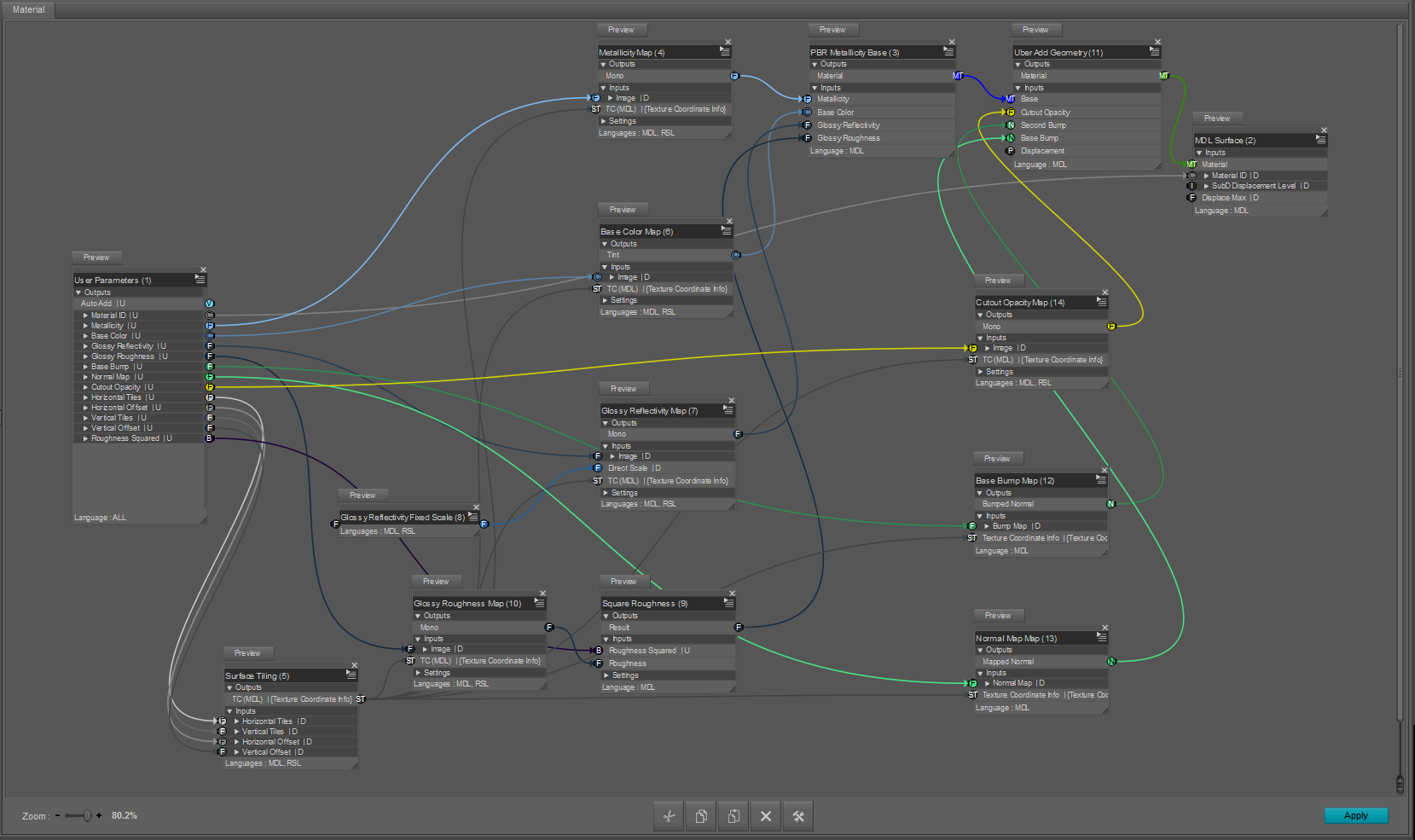Image resolution: width=1415 pixels, height=840 pixels.
Task: Collapse Inputs in the Glossy Roughness Map node
Action: tap(418, 639)
